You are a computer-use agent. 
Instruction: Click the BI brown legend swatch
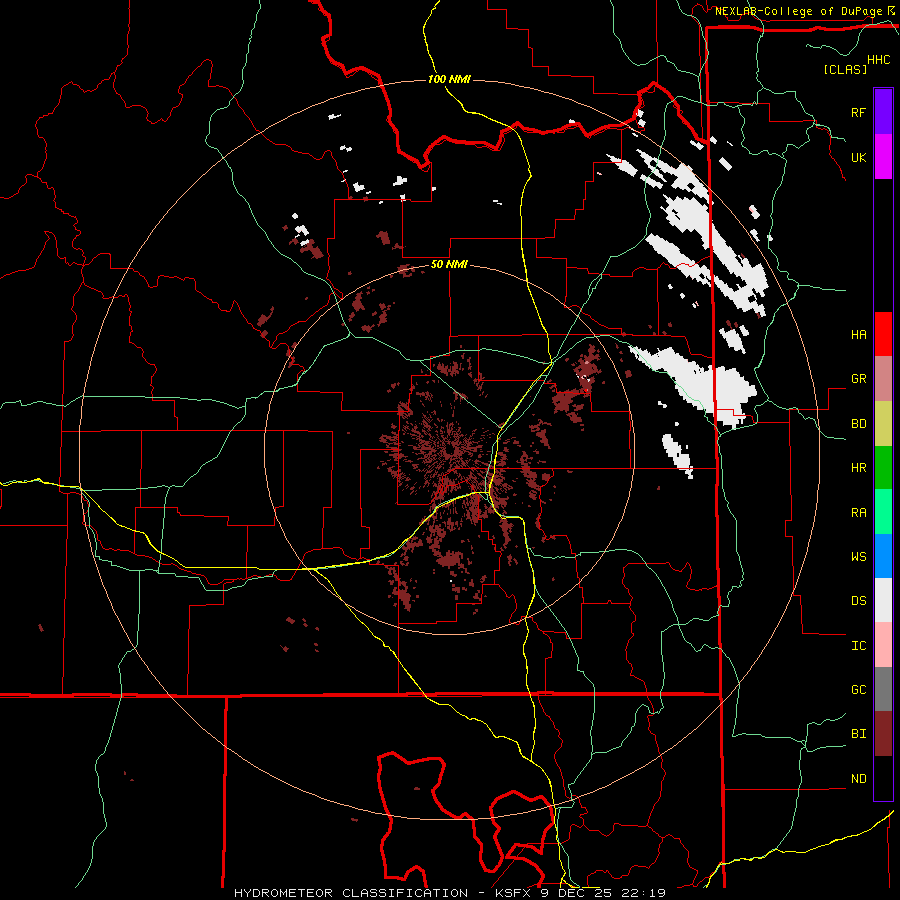point(883,734)
